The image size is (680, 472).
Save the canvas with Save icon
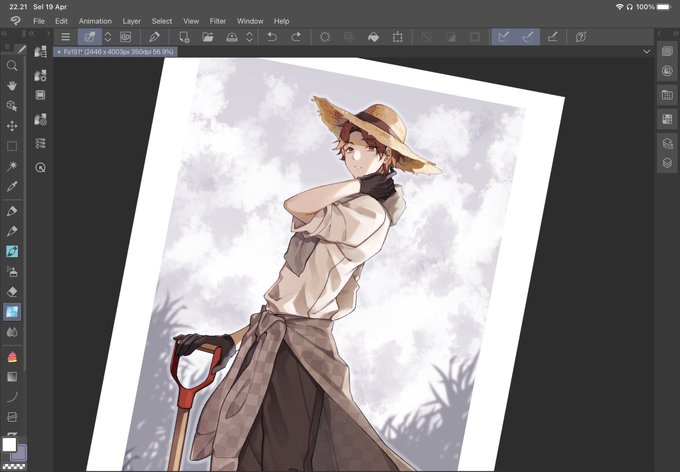click(x=232, y=37)
